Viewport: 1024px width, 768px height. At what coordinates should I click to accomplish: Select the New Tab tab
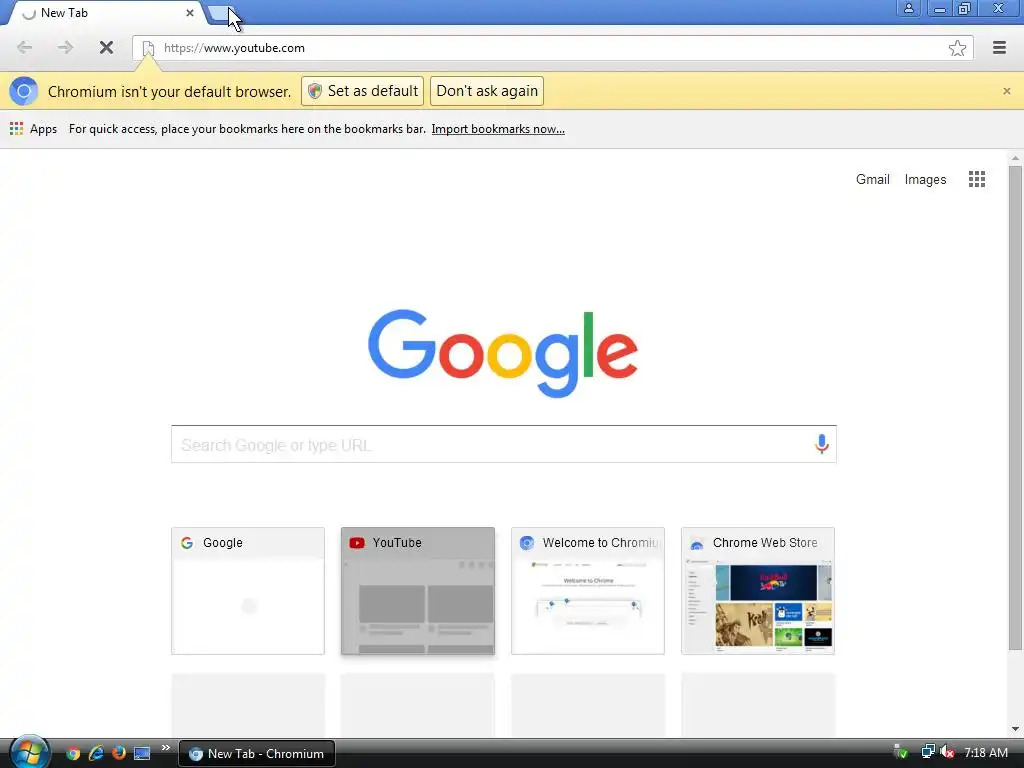click(108, 13)
